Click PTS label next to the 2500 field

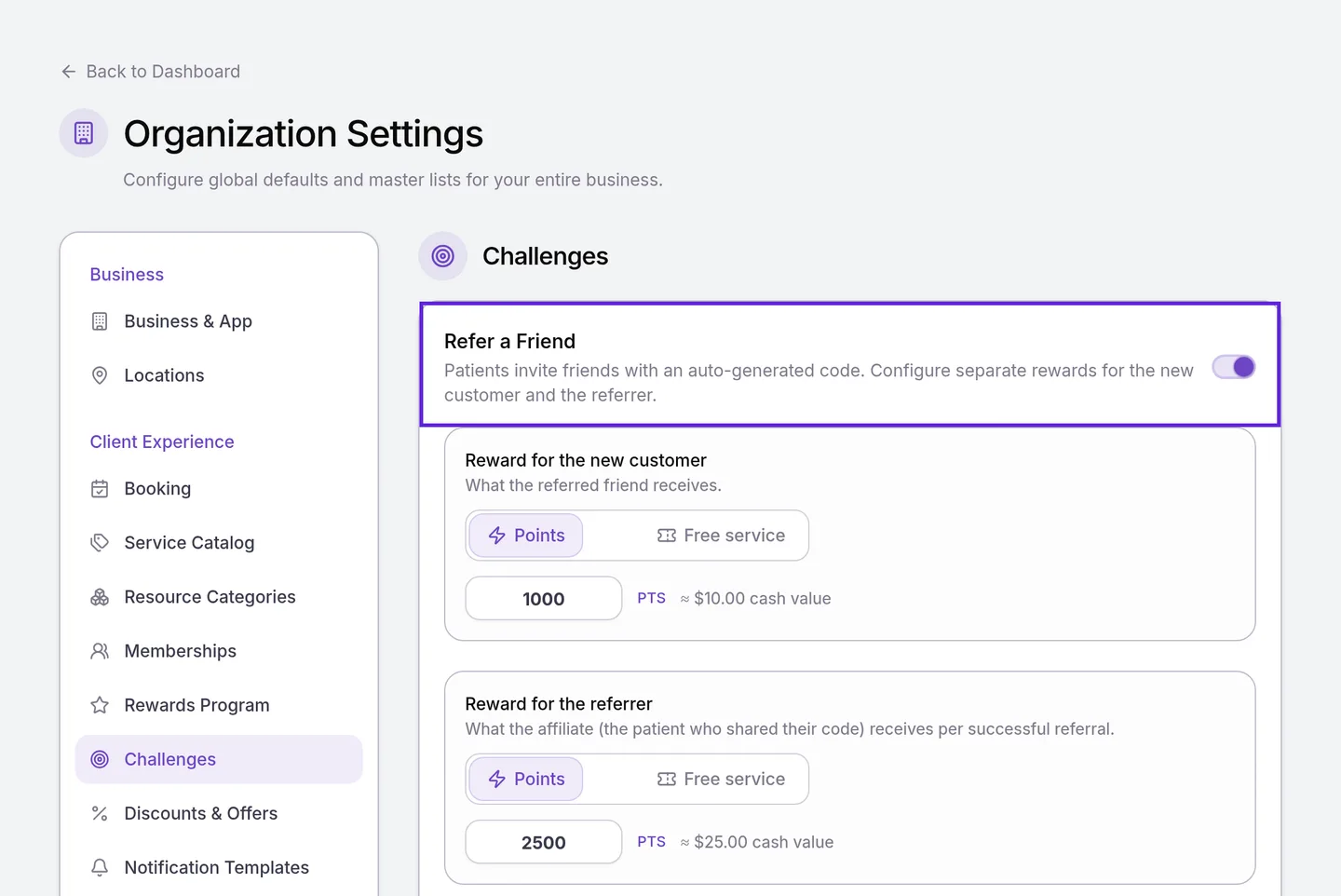(x=652, y=842)
